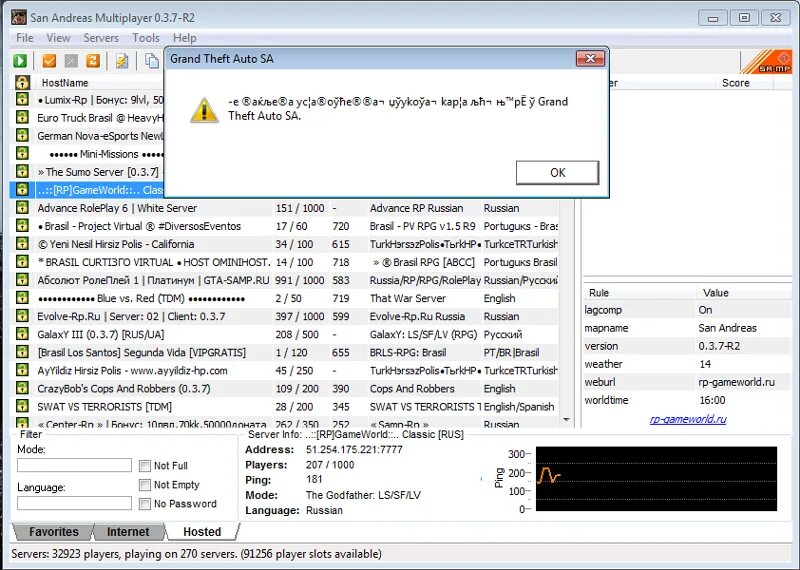Image resolution: width=800 pixels, height=570 pixels.
Task: Select the CrazyBob's Cops And Robbers (0.3.7) row
Action: pos(285,389)
